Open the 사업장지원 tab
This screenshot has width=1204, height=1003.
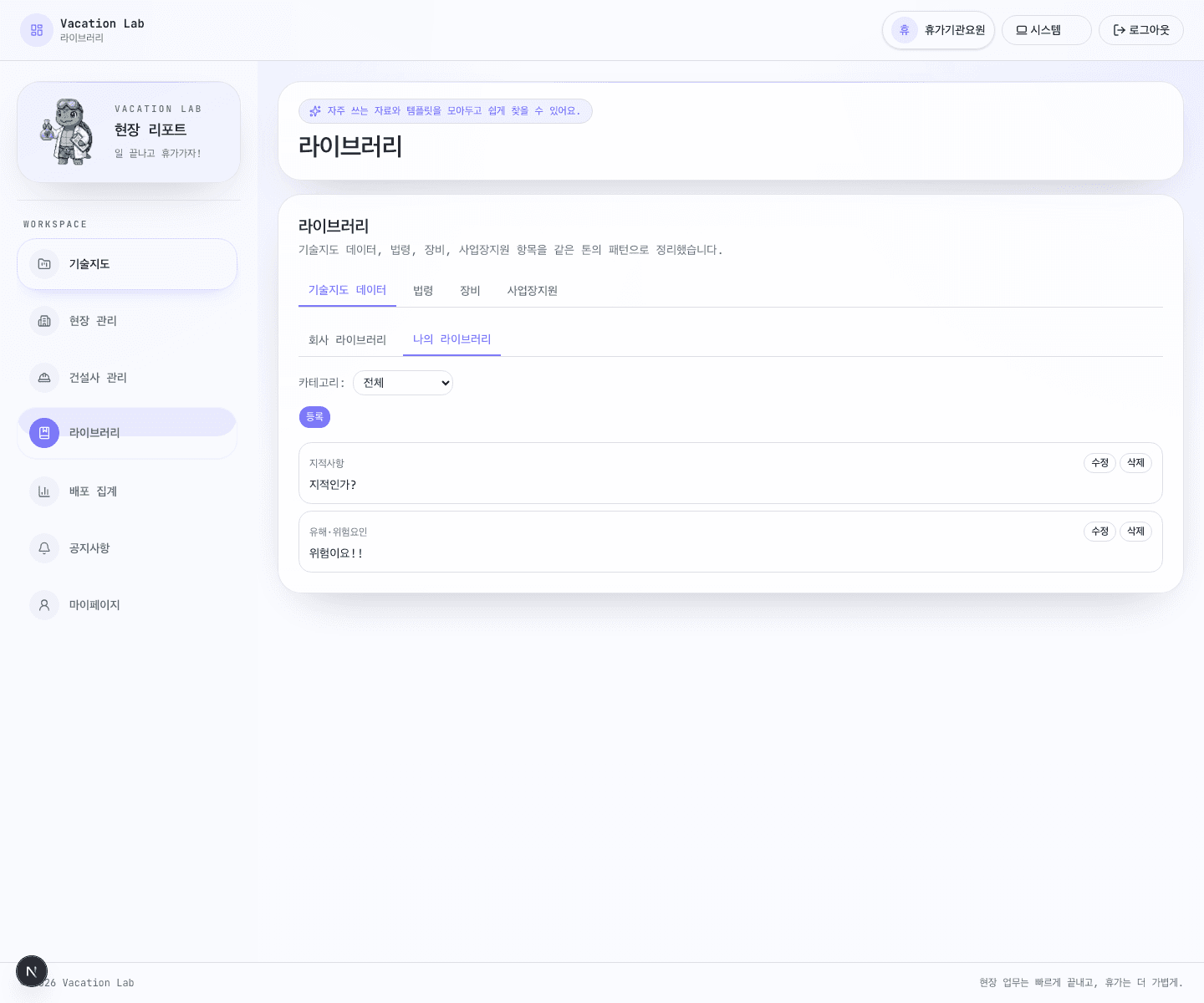532,291
